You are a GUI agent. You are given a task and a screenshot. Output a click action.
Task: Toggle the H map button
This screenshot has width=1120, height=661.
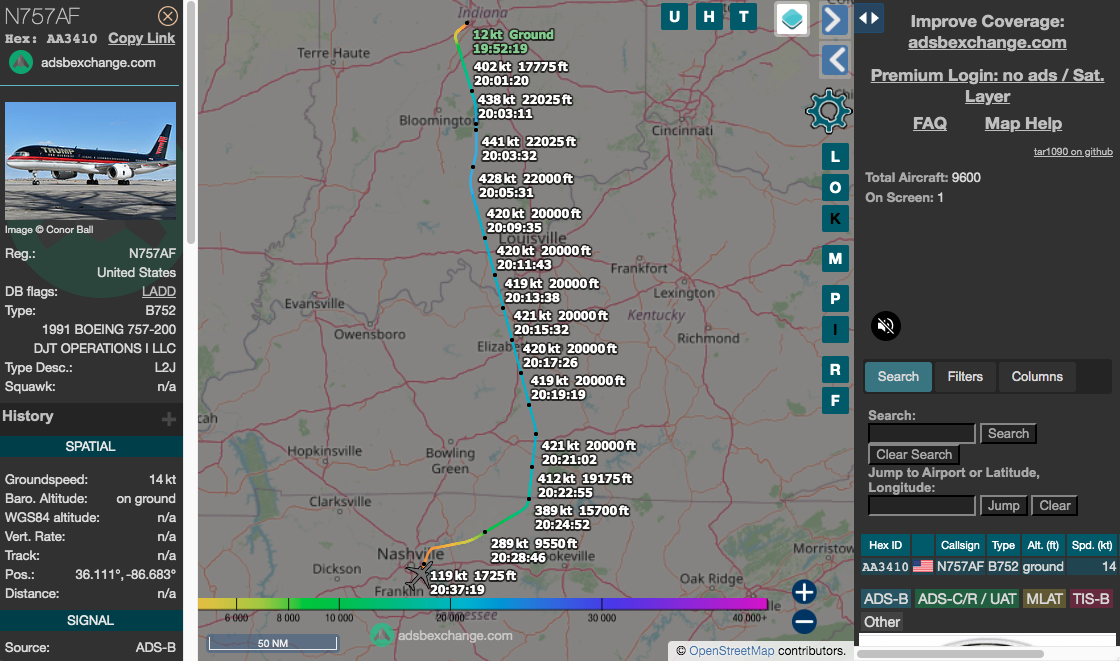click(709, 16)
